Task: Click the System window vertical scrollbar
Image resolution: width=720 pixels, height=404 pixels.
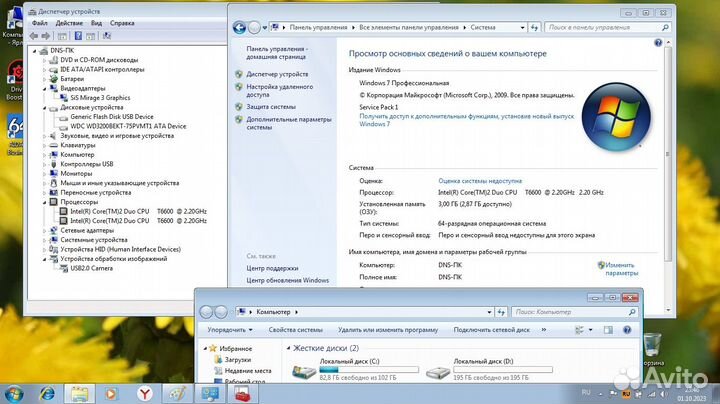Action: (668, 154)
